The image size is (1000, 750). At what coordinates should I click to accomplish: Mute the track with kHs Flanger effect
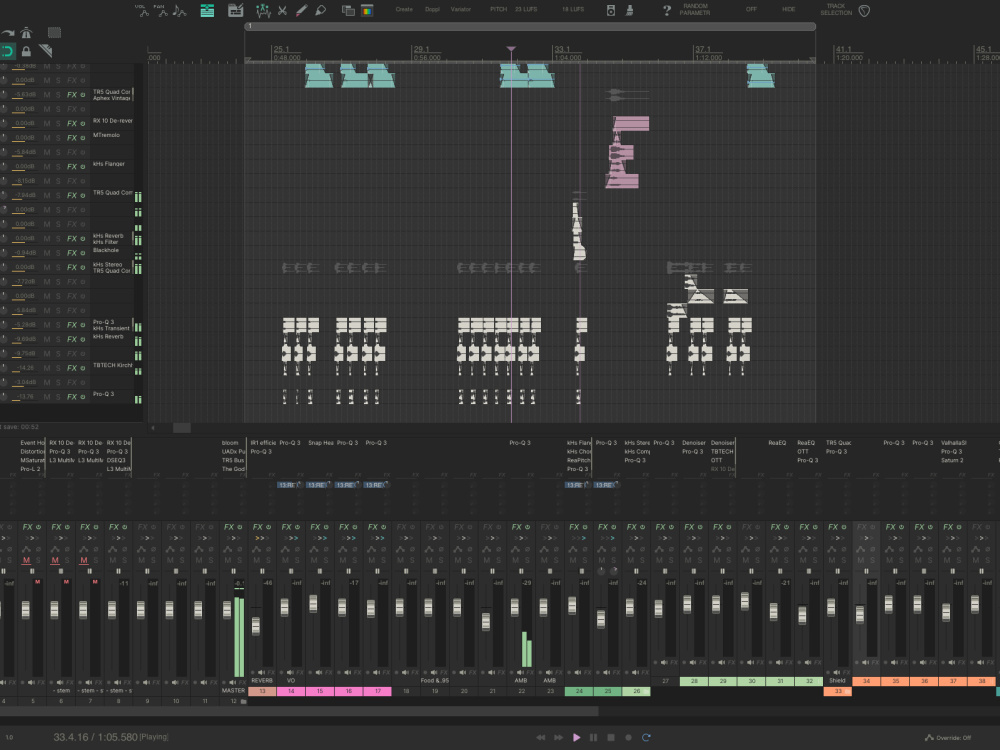pyautogui.click(x=47, y=166)
